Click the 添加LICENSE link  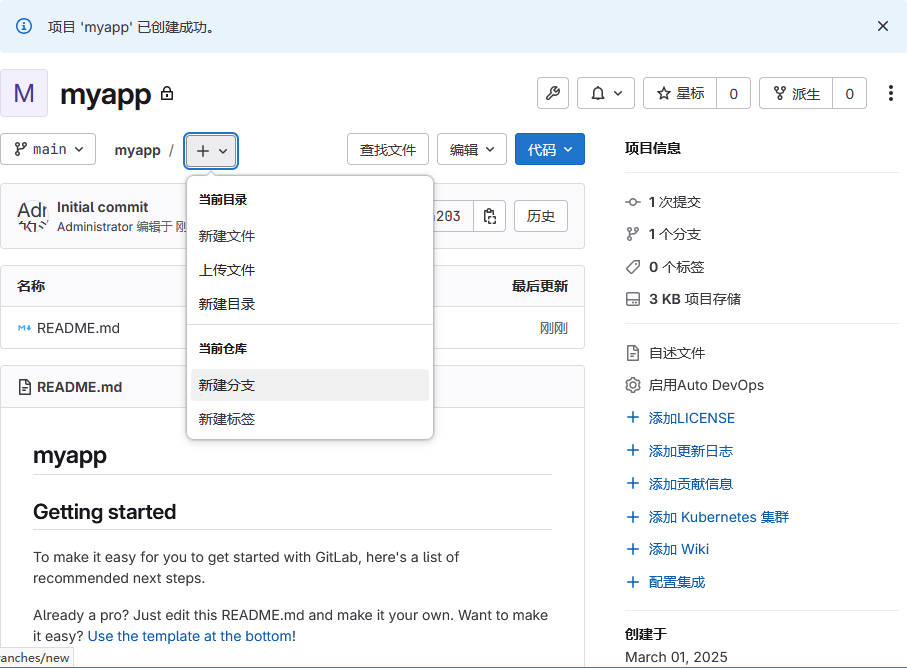[691, 418]
